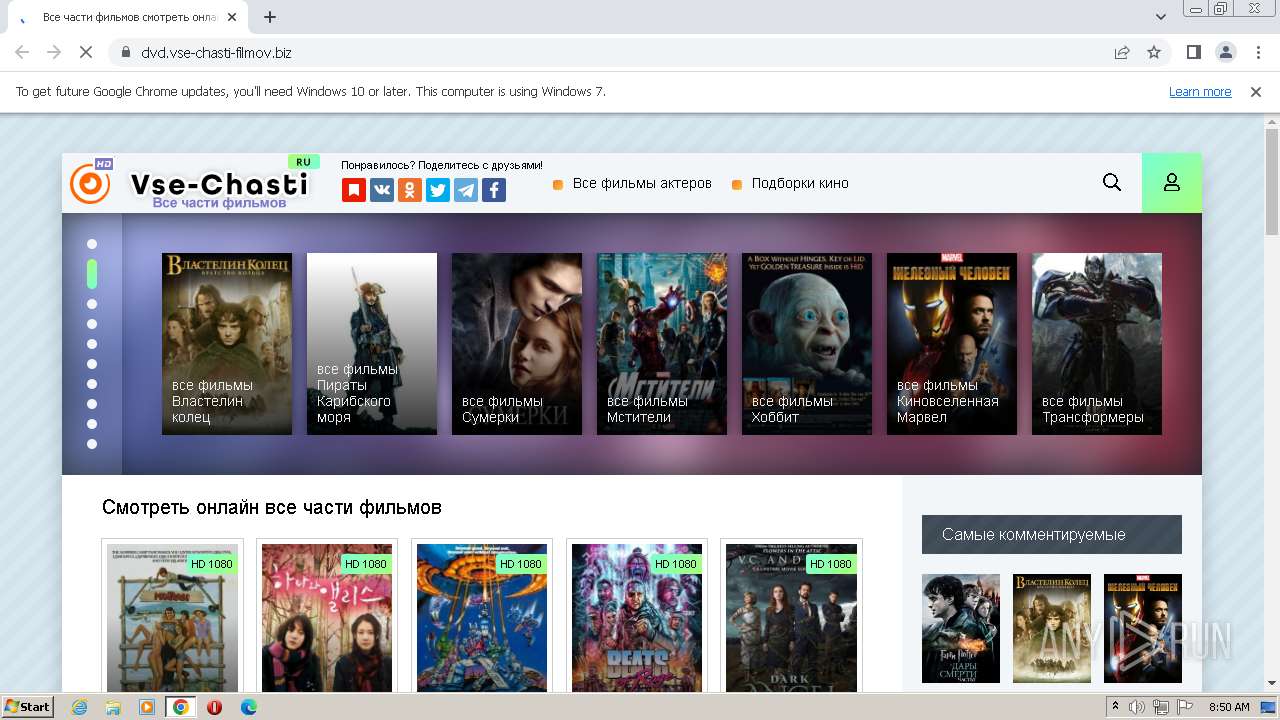Select the sixth slider dot
Viewport: 1280px width, 720px height.
[x=92, y=364]
